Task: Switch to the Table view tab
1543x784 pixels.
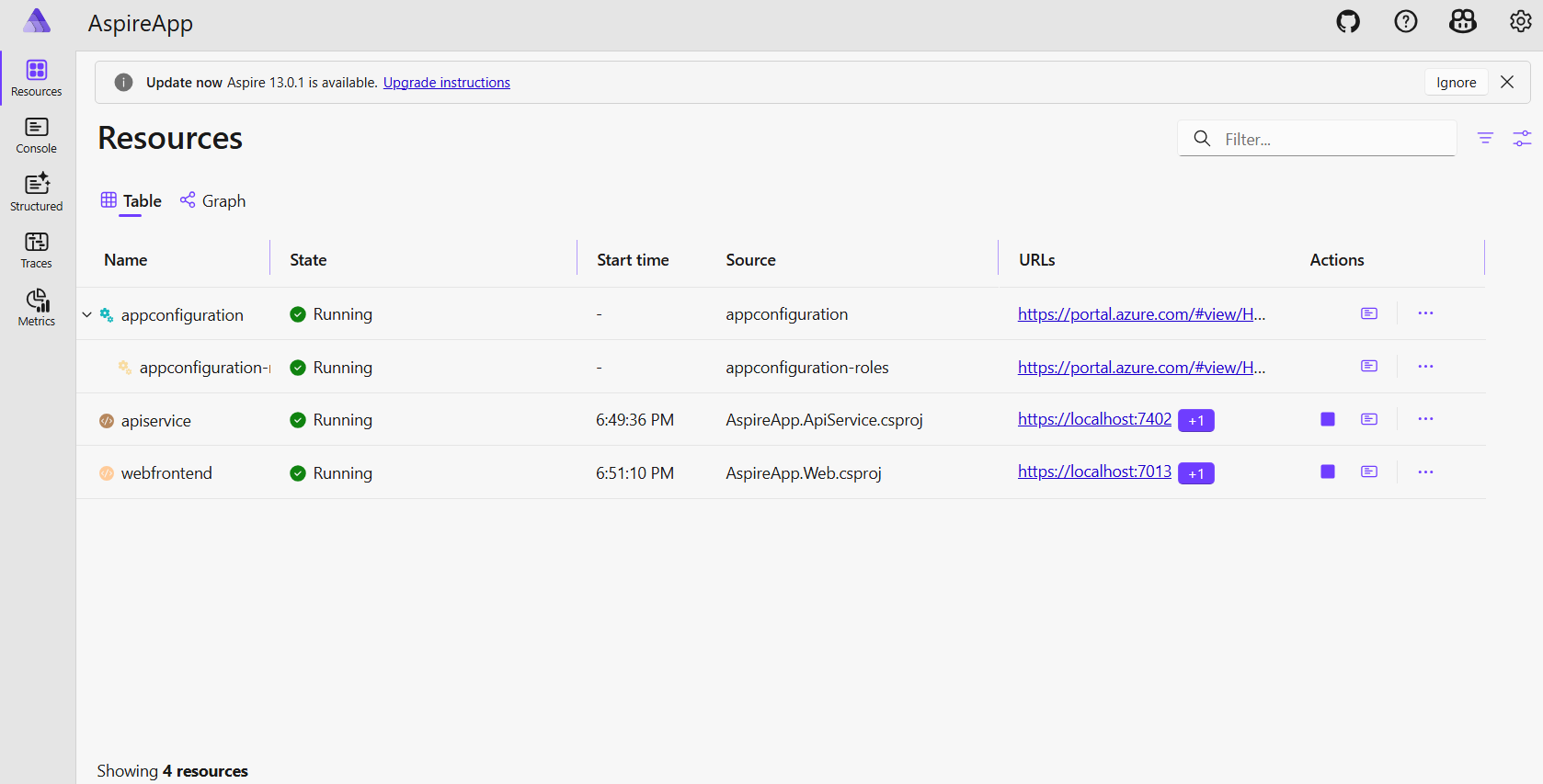Action: pyautogui.click(x=131, y=201)
